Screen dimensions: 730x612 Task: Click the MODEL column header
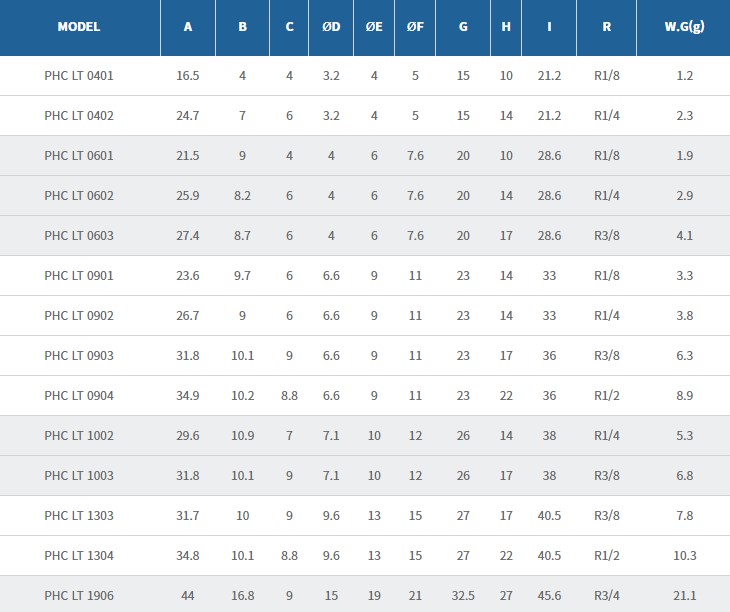click(79, 27)
